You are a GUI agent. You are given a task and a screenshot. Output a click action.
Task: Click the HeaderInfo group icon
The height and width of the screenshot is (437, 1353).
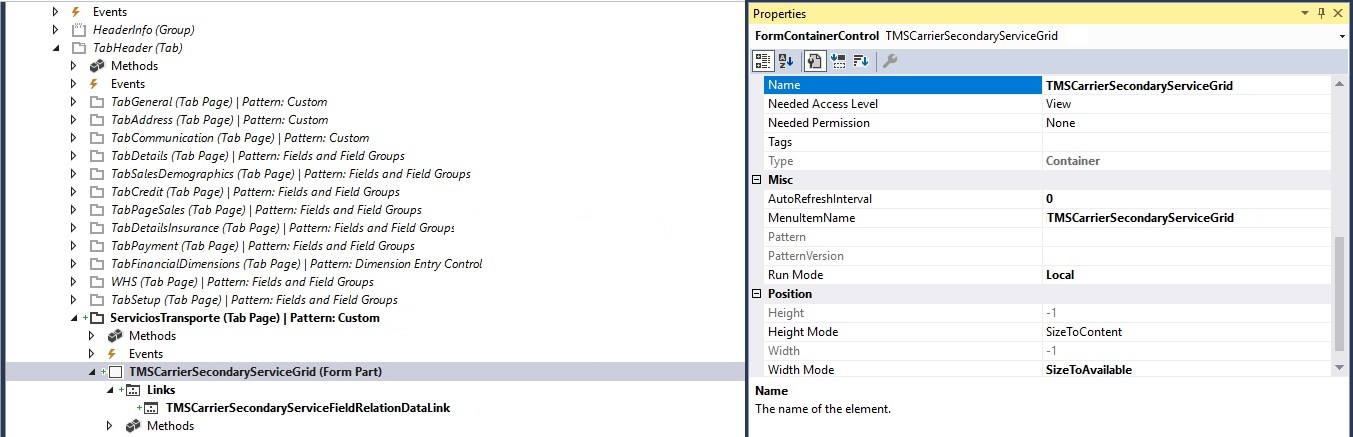pos(78,30)
